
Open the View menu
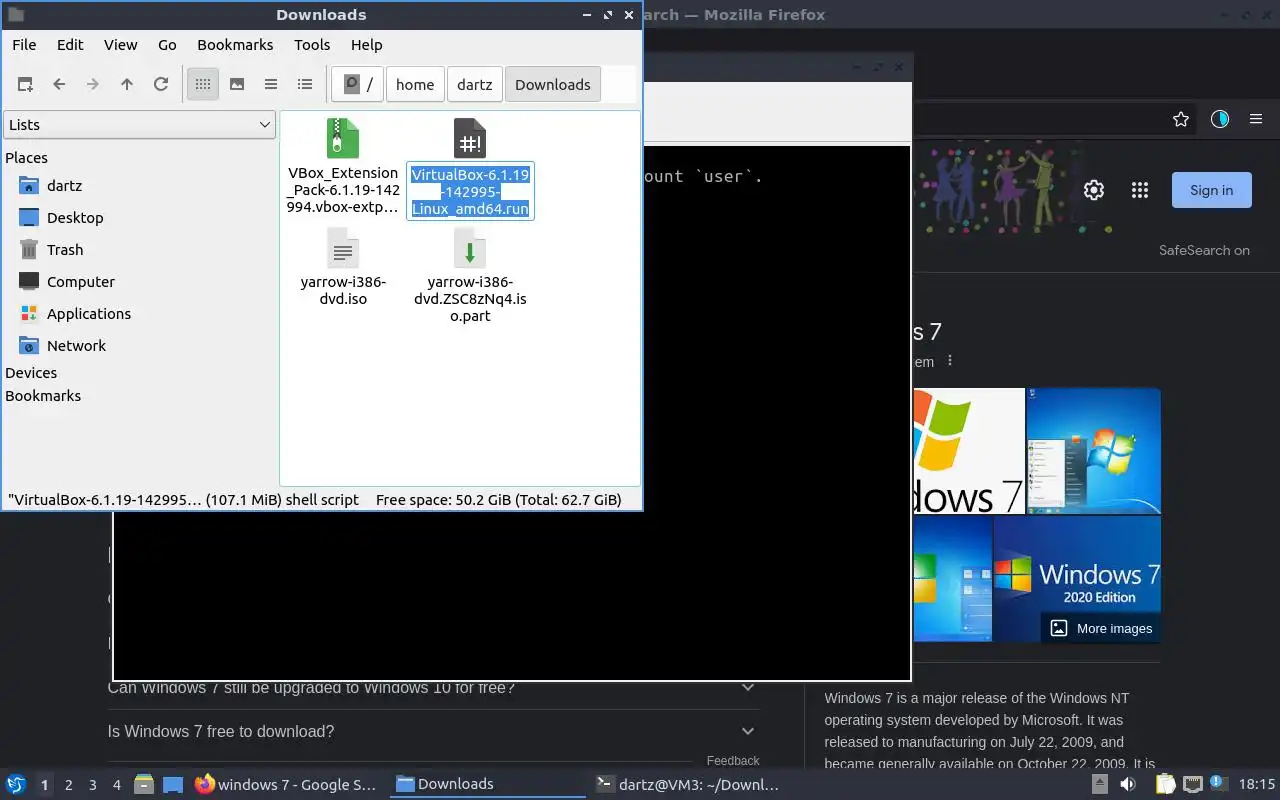(x=120, y=45)
